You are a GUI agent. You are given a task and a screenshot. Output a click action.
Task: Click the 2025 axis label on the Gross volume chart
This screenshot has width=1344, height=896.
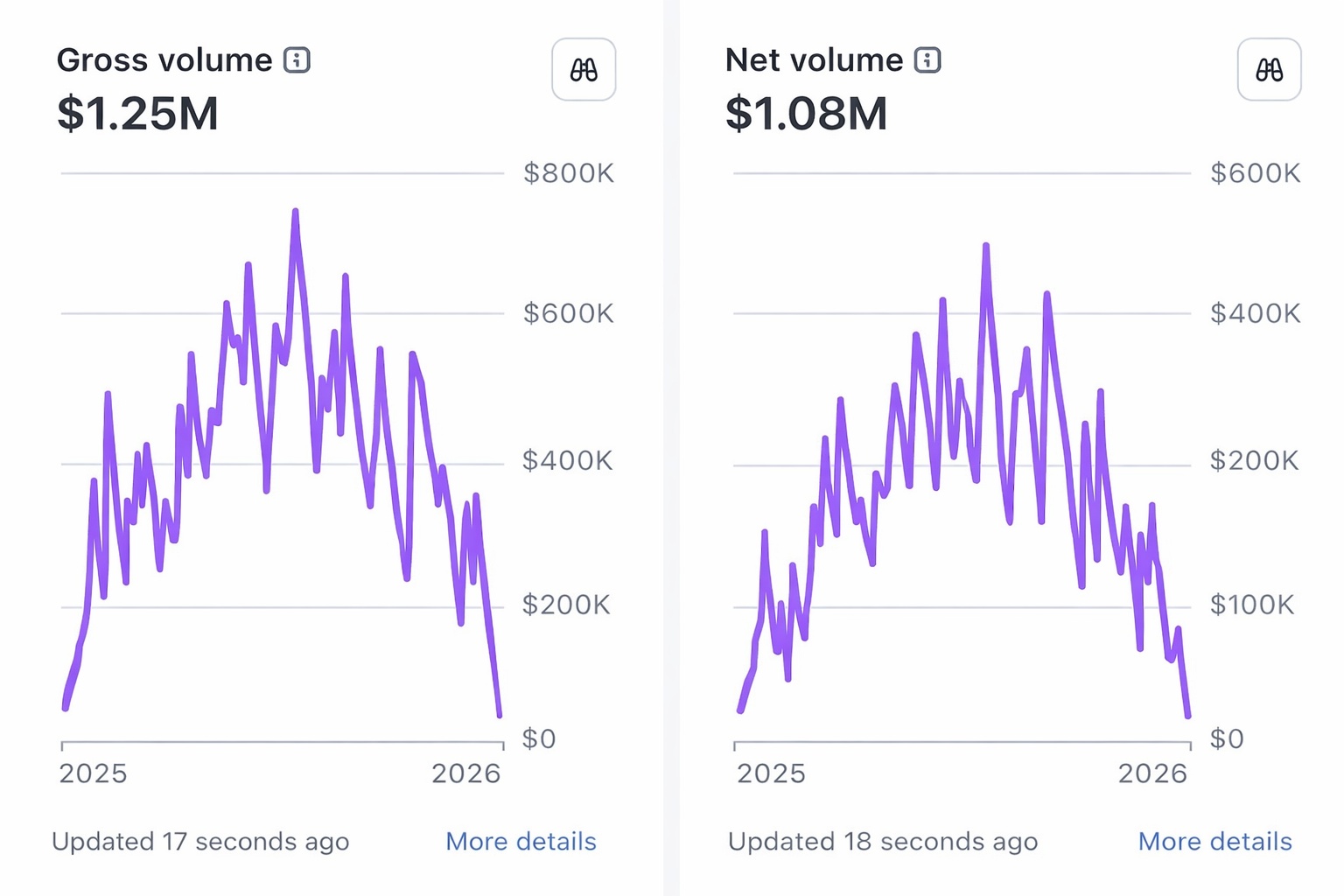point(93,773)
